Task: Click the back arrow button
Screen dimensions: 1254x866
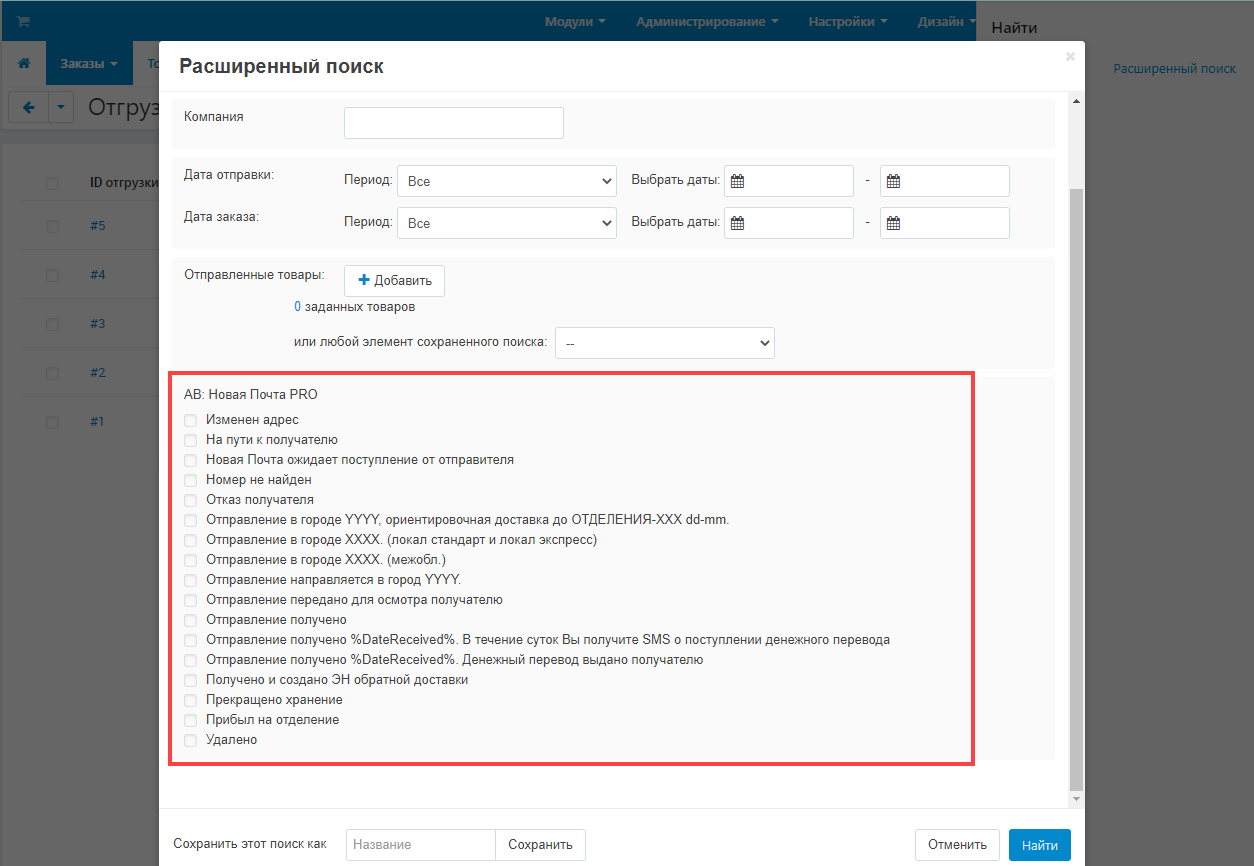Action: point(29,107)
